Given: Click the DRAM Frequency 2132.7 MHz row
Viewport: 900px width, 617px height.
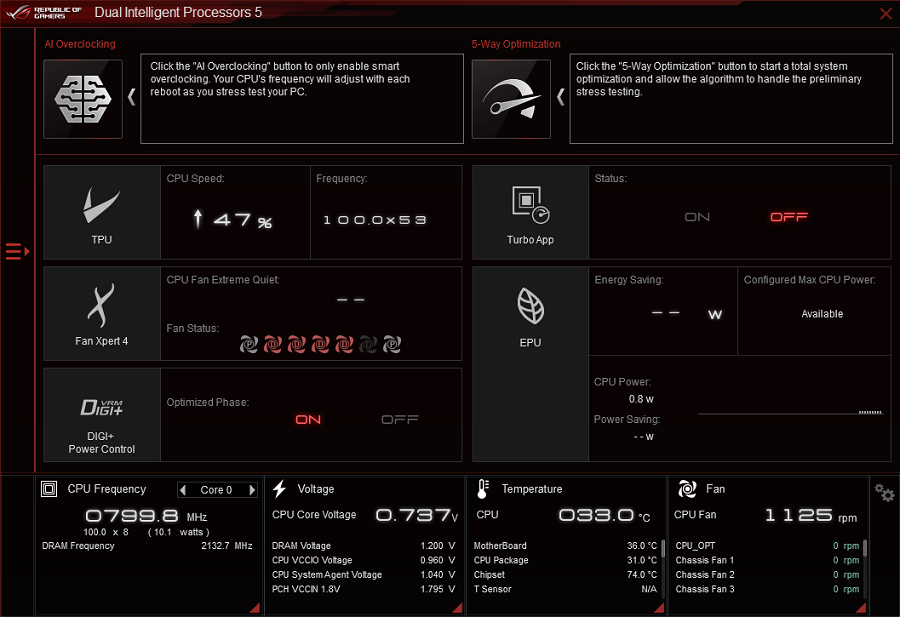Looking at the screenshot, I should point(147,546).
